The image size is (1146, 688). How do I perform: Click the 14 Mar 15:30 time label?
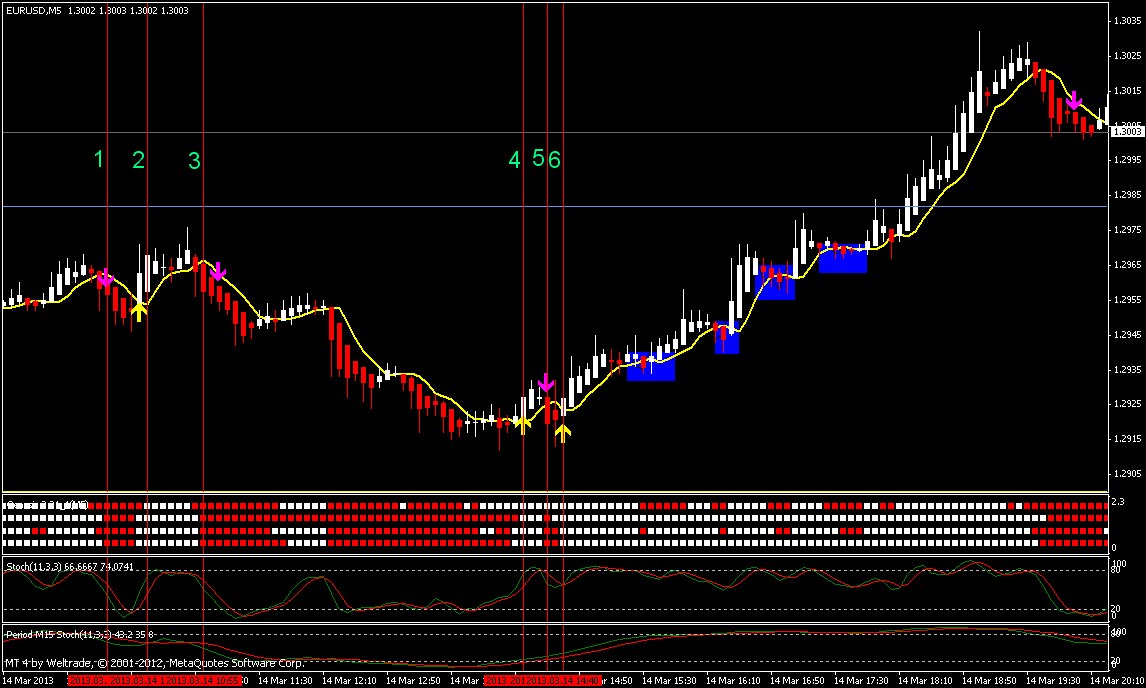coord(669,681)
